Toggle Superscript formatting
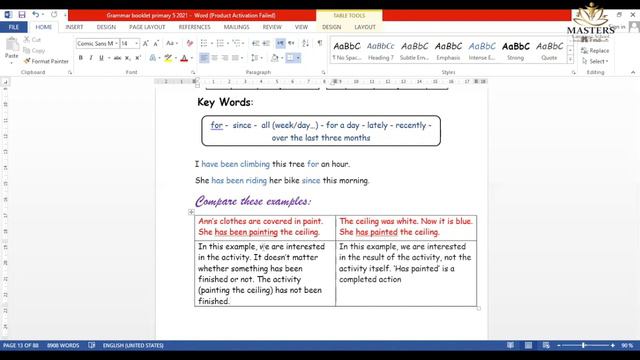Screen dimensions: 640x360 [x=138, y=58]
